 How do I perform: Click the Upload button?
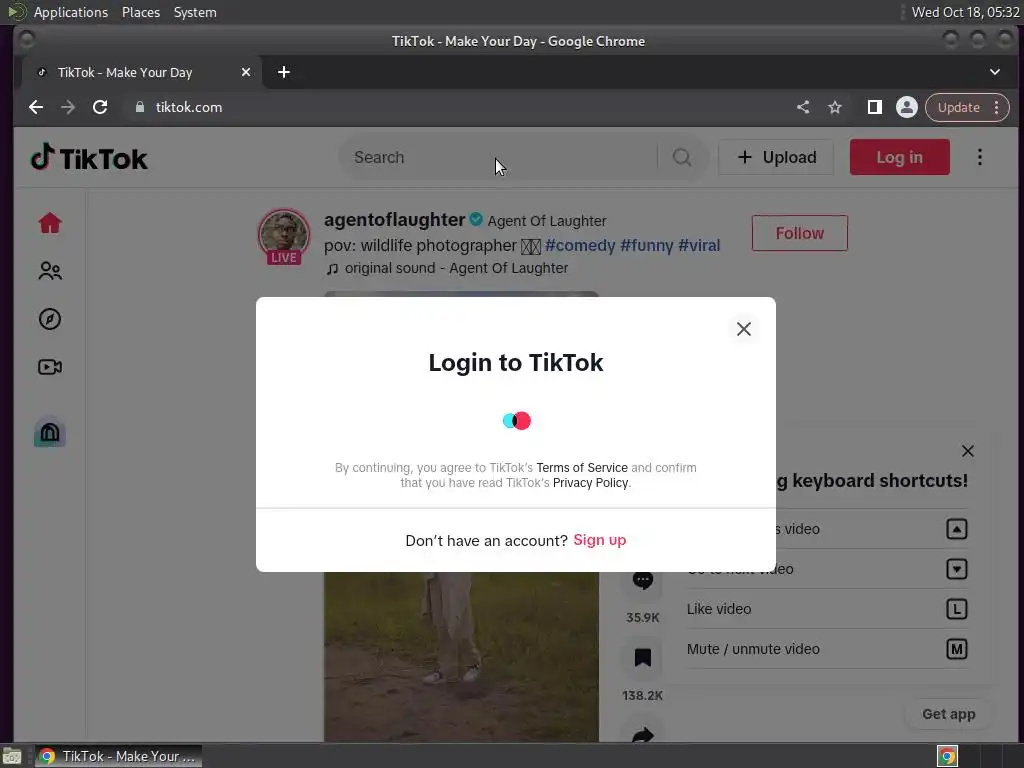coord(776,157)
